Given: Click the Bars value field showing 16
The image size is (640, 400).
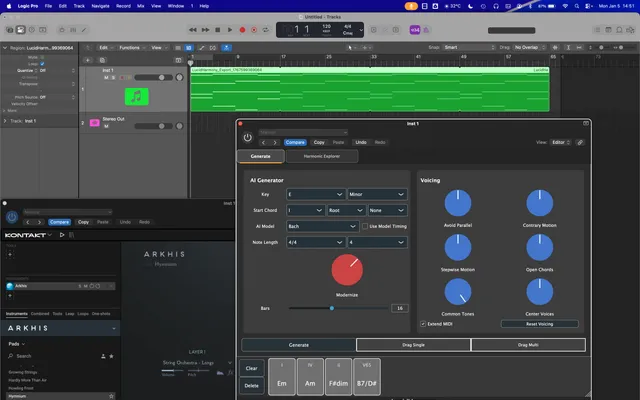Looking at the screenshot, I should [400, 308].
